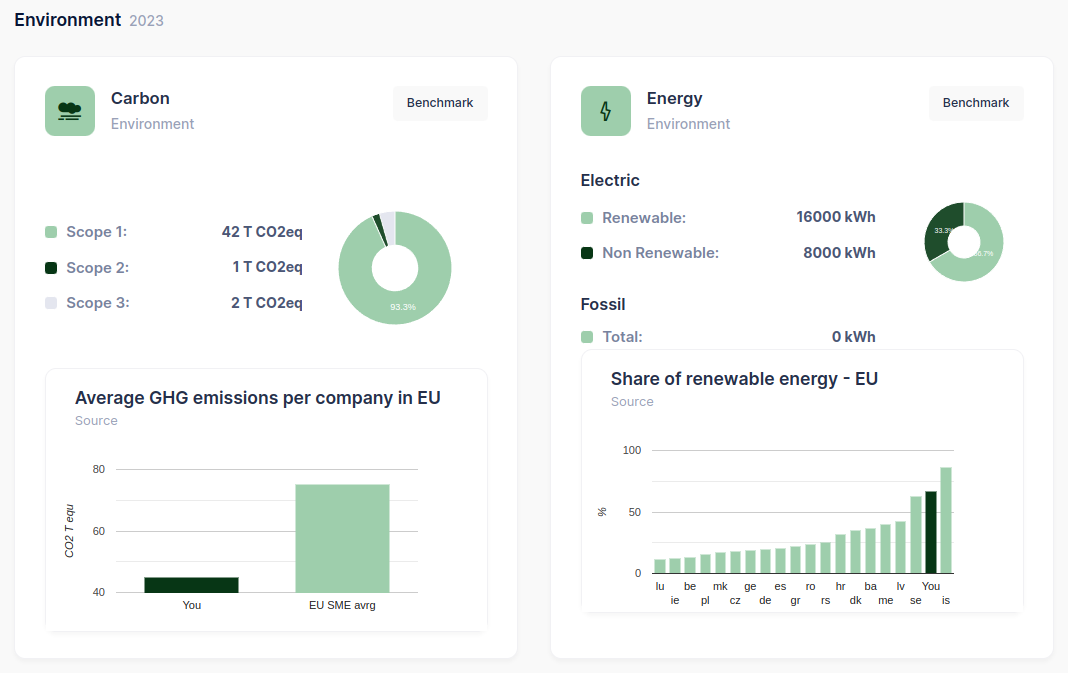This screenshot has height=673, width=1068.
Task: Click the Scope 2 dark green swatch
Action: click(x=51, y=268)
